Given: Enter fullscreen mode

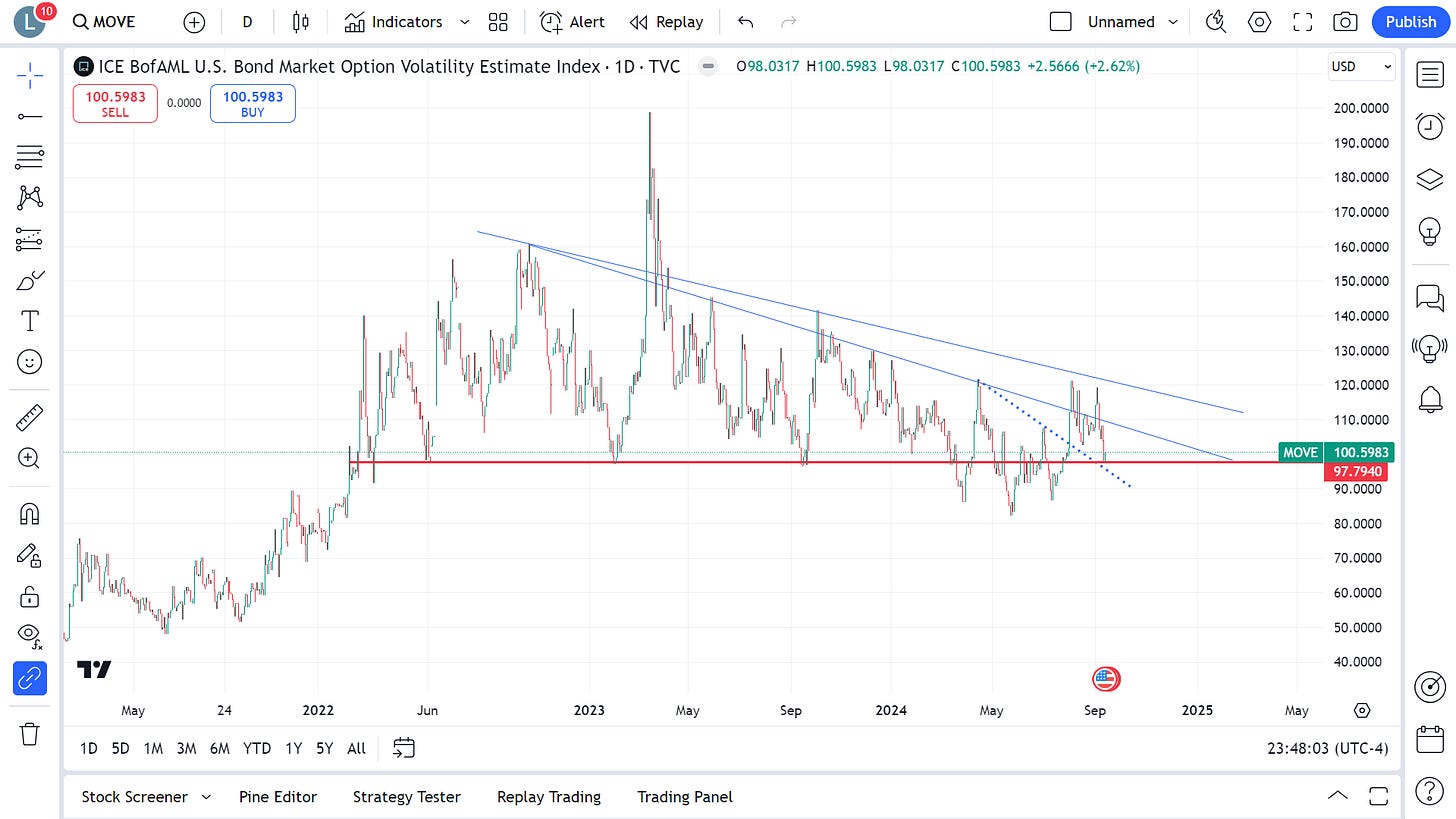Looking at the screenshot, I should click(x=1303, y=22).
